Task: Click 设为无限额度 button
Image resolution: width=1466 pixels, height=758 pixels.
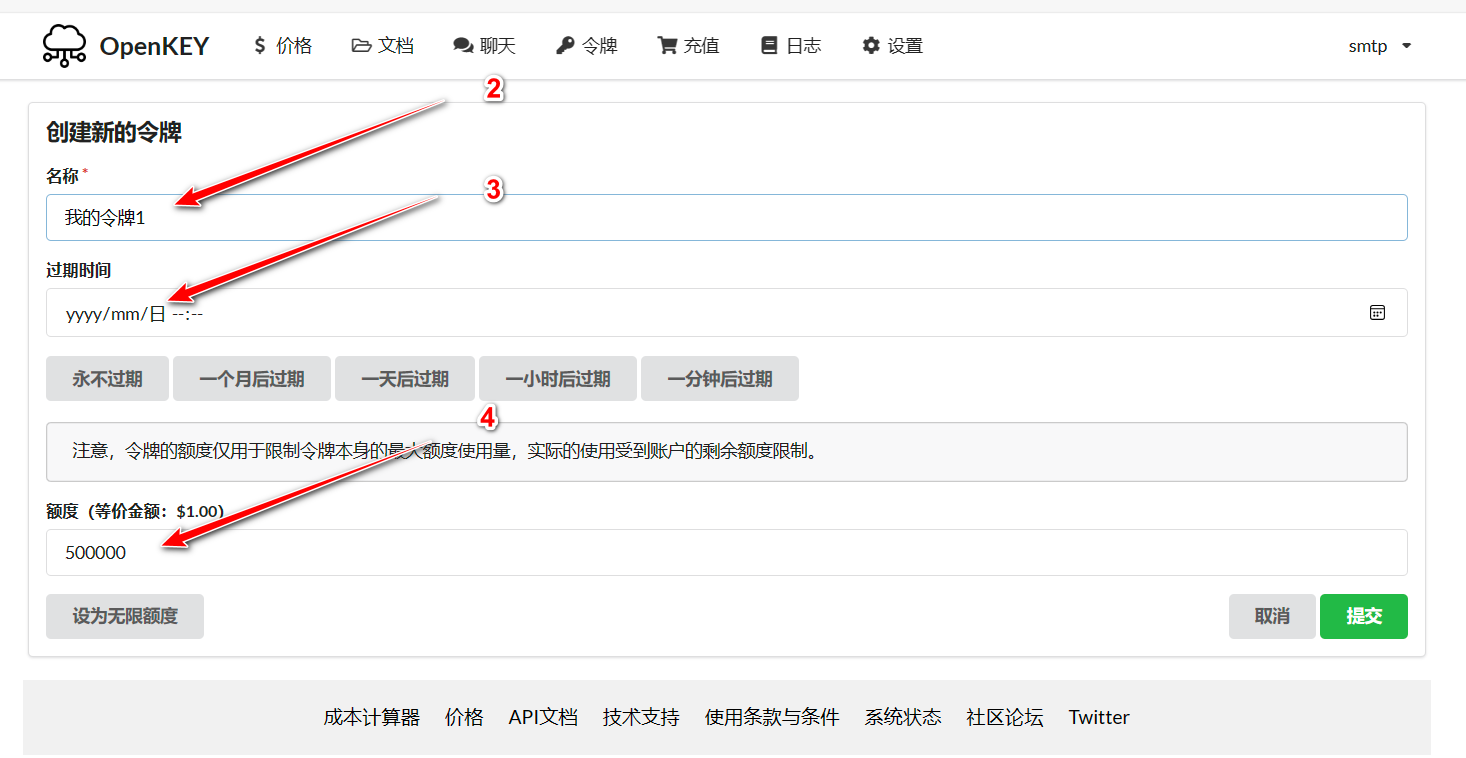Action: pos(125,616)
